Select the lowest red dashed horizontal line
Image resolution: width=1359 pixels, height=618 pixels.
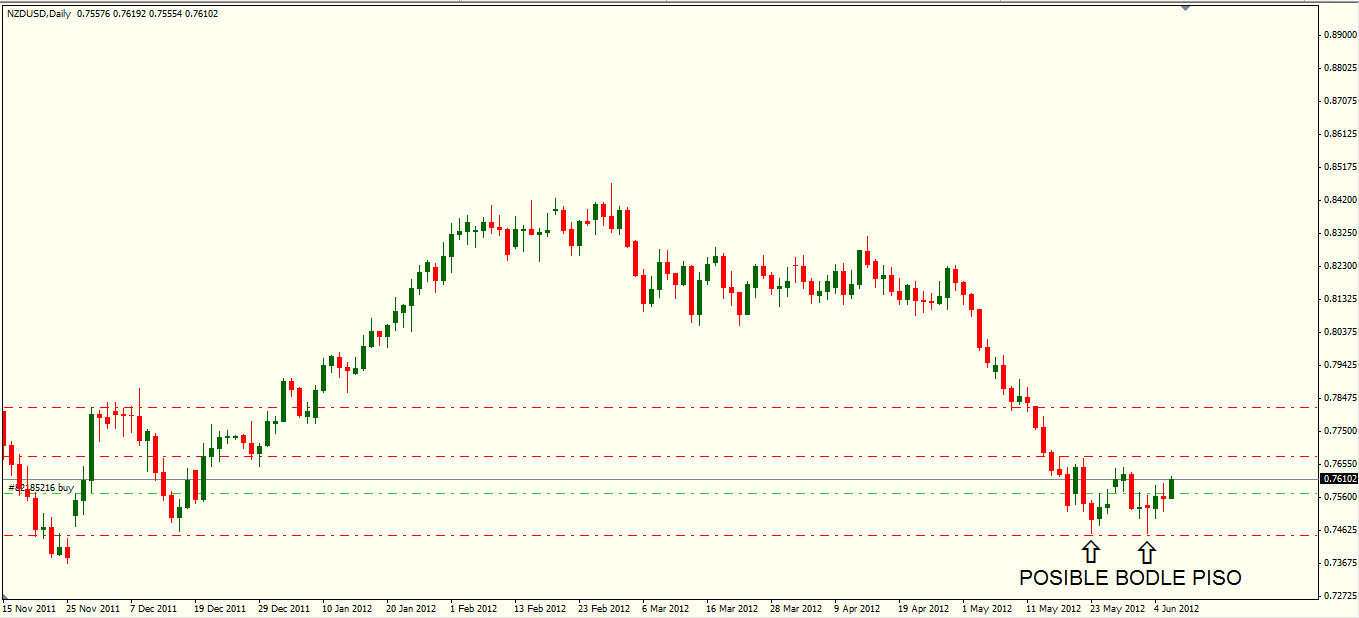point(600,535)
